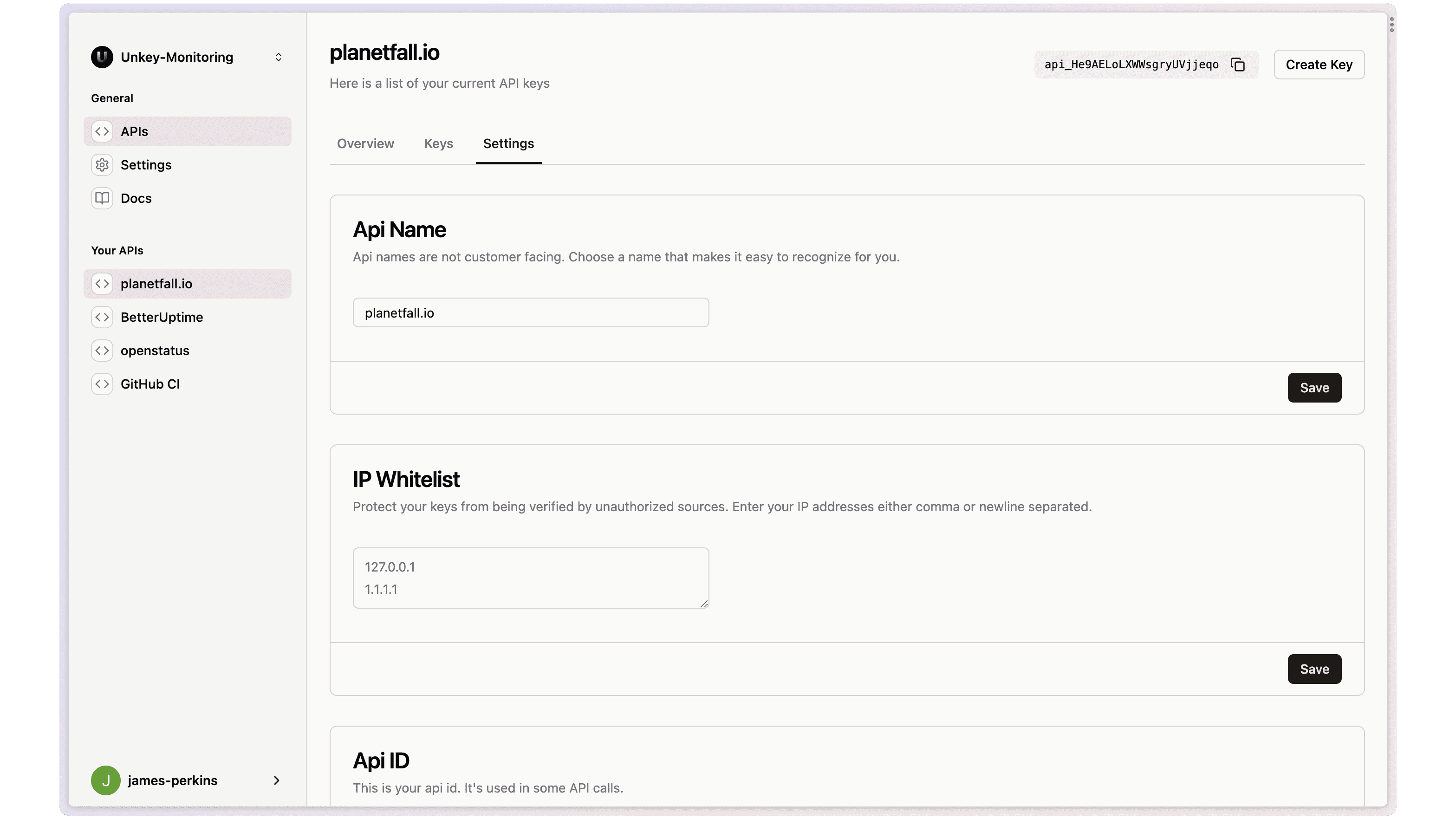Click the openstatus code icon
1456x819 pixels.
[x=102, y=351]
